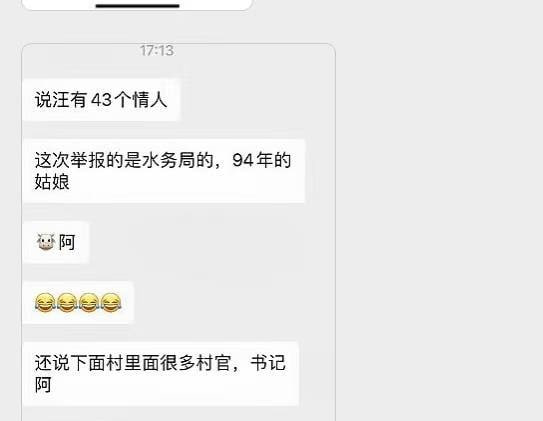The height and width of the screenshot is (421, 543).
Task: Select the message about 村官 and 书记
Action: 160,374
